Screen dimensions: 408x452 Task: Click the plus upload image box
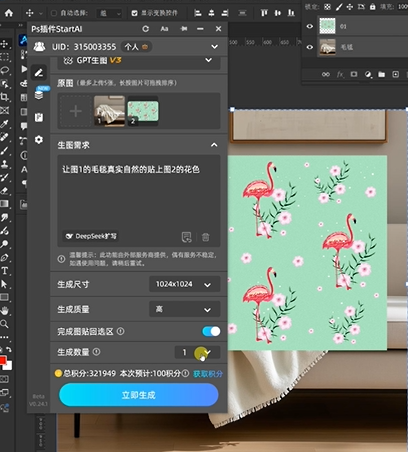pos(75,111)
